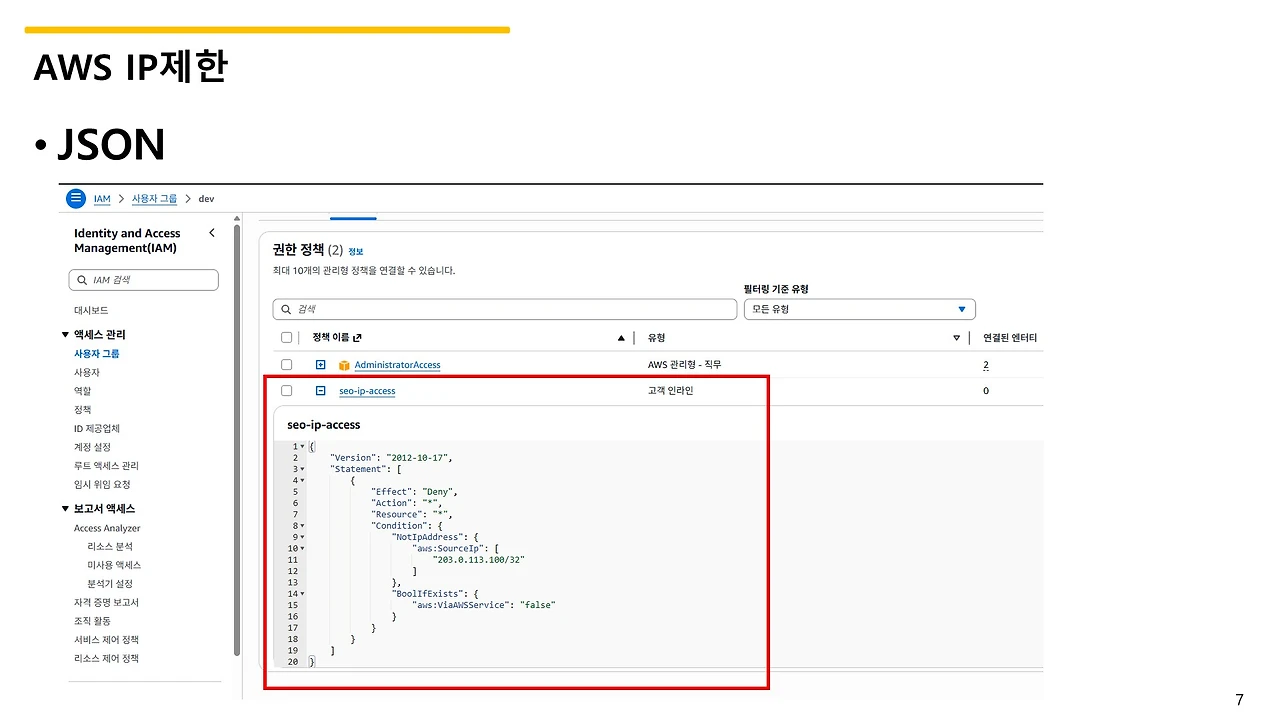Viewport: 1280px width, 720px height.
Task: Check the AdministratorAccess row checkbox
Action: pyautogui.click(x=287, y=365)
